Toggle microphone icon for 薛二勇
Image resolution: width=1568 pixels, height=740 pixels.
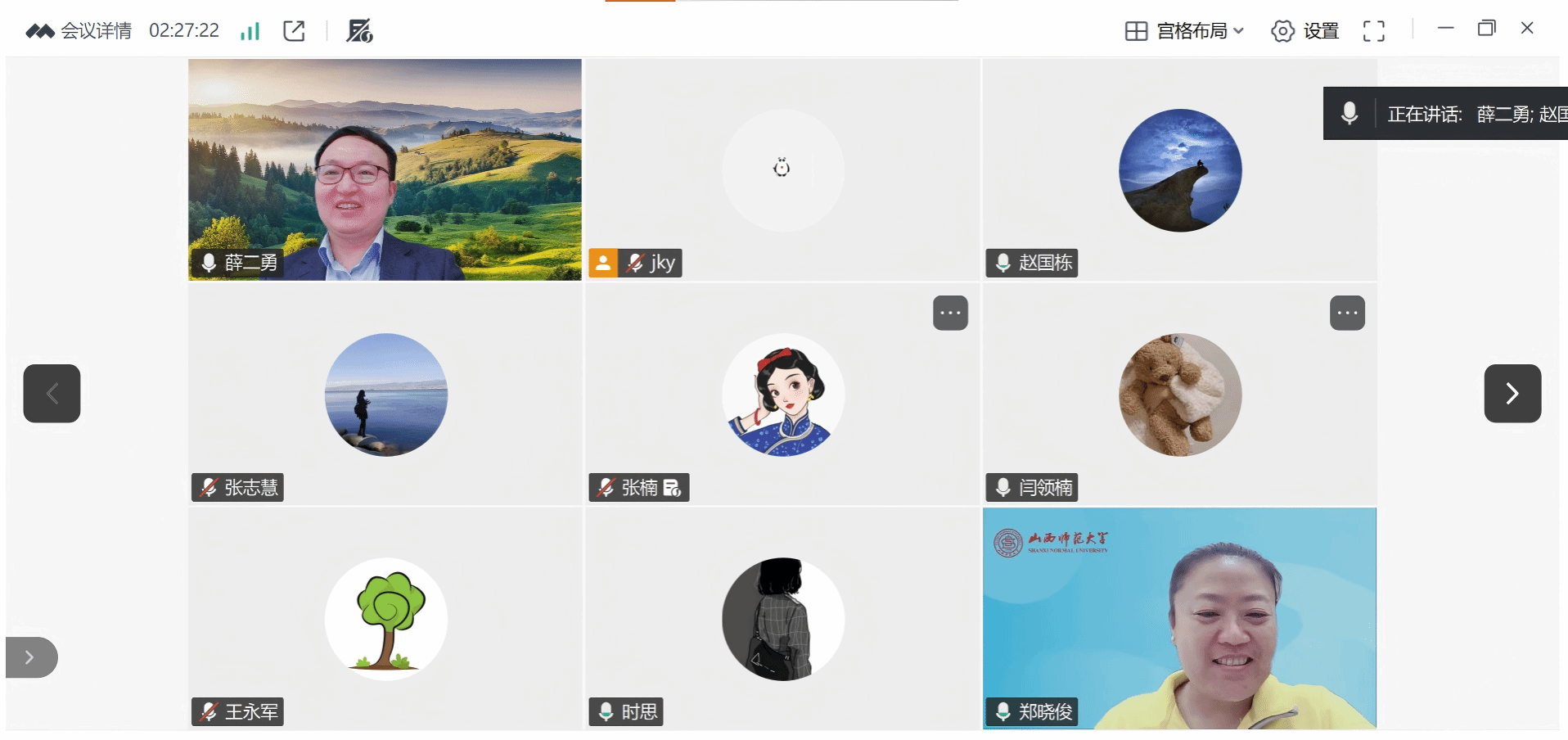[x=209, y=263]
